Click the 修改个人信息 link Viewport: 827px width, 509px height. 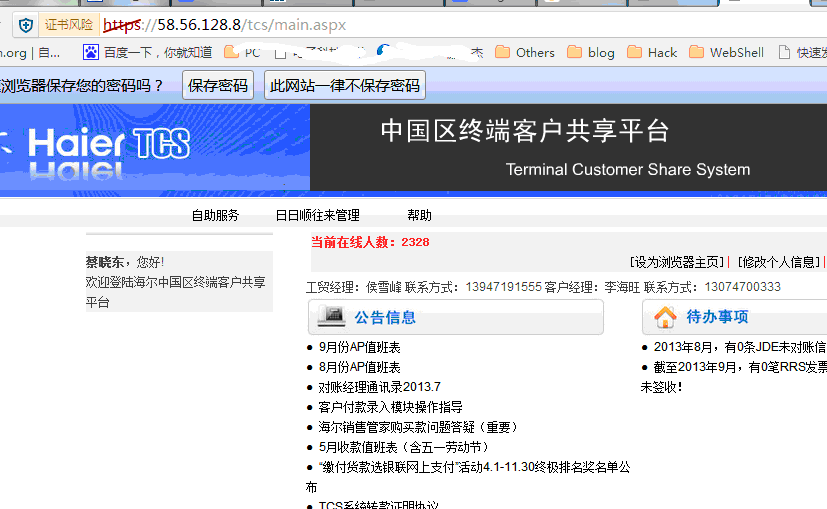[779, 262]
